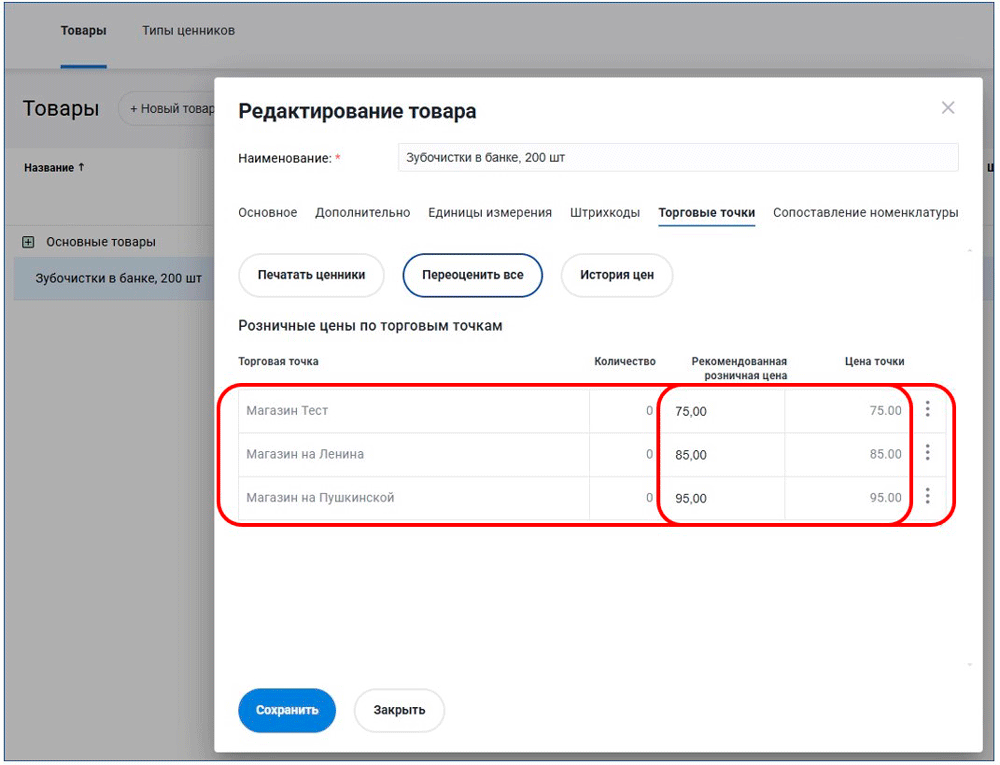
Task: Sort by the Название column header
Action: click(x=54, y=168)
